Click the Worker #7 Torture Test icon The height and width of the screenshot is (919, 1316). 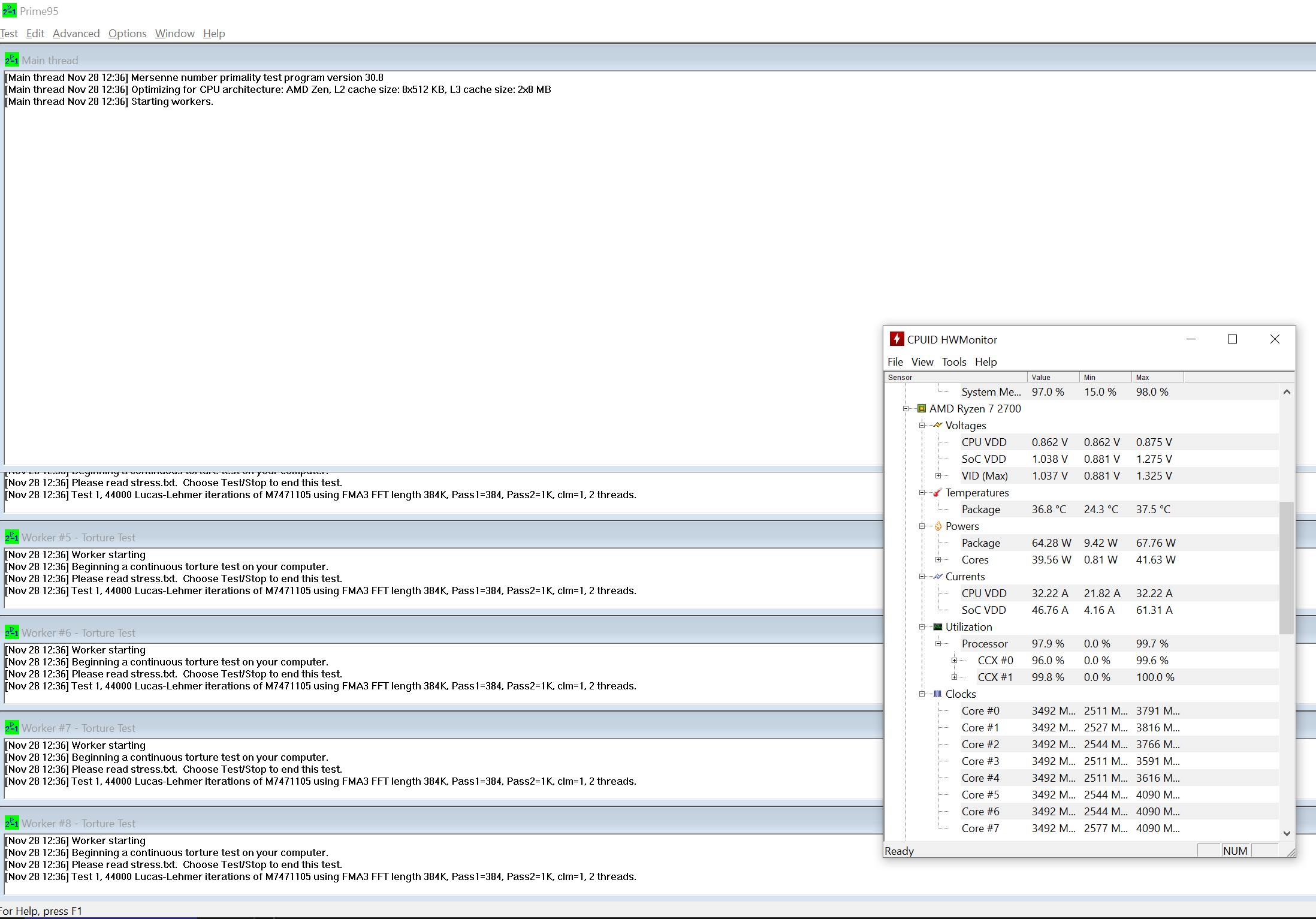pyautogui.click(x=11, y=728)
